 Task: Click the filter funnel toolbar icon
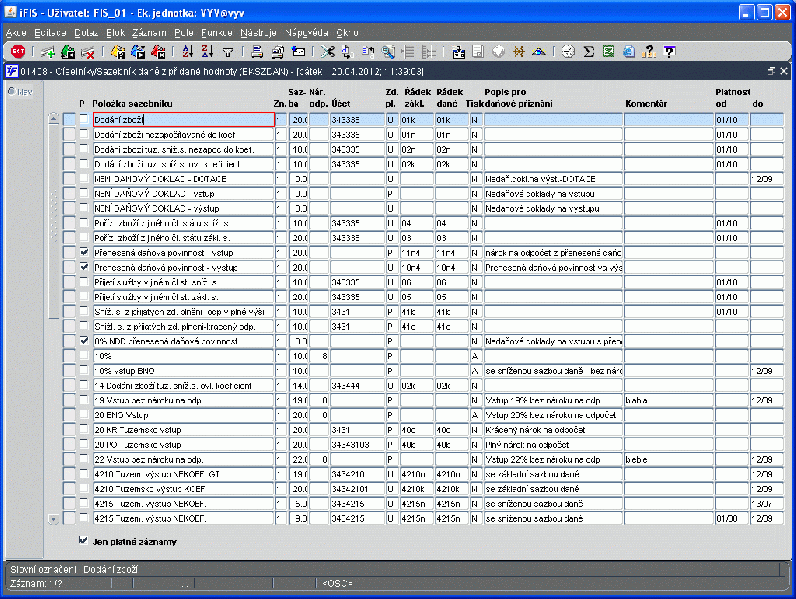tap(228, 51)
